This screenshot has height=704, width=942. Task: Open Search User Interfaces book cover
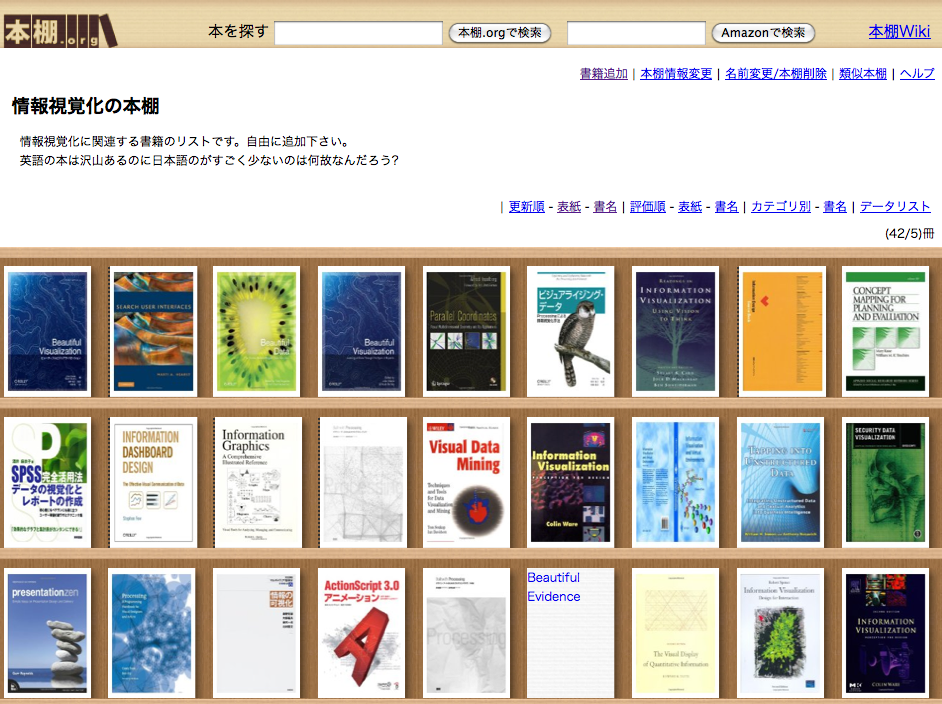(x=153, y=332)
